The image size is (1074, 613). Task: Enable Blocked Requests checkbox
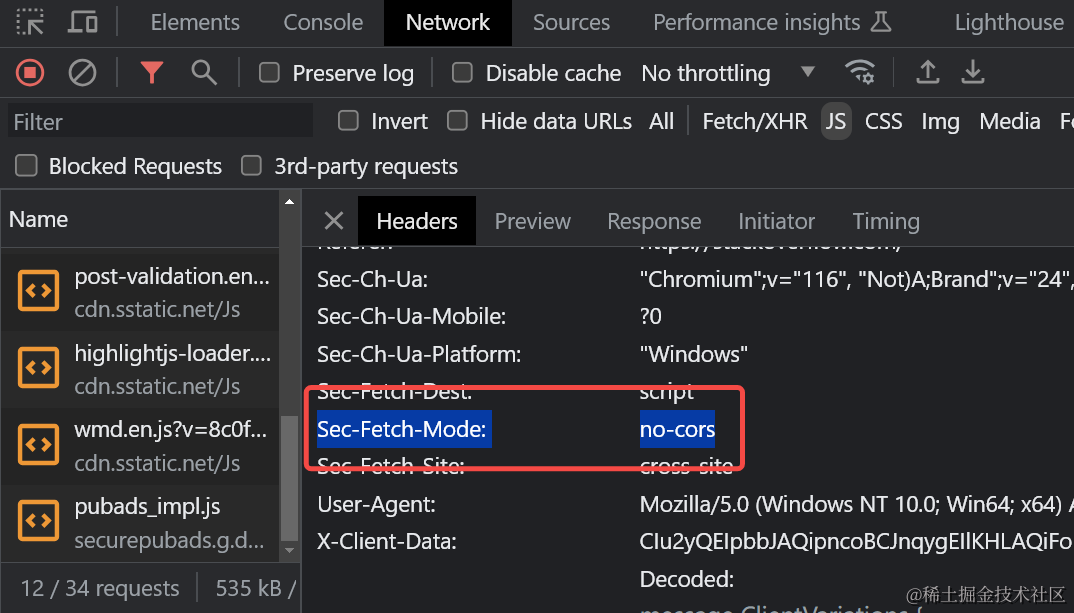(26, 166)
